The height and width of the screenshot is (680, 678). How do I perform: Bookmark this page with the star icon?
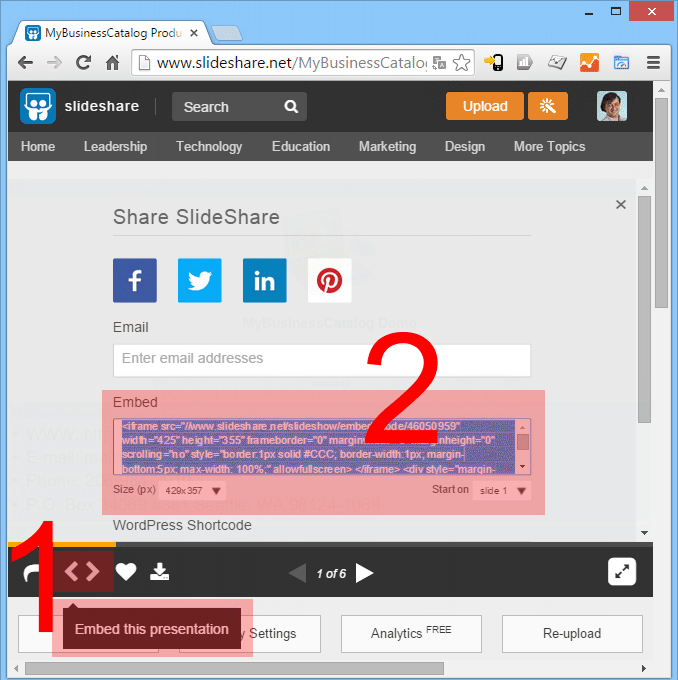pyautogui.click(x=461, y=63)
